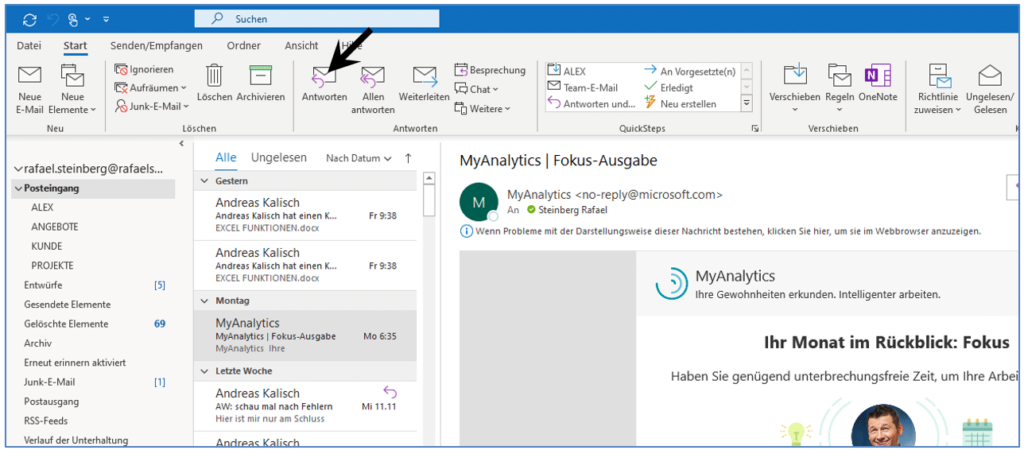Open the PROJEKTE subfolder
Screen dimensions: 1024x450
click(x=52, y=266)
